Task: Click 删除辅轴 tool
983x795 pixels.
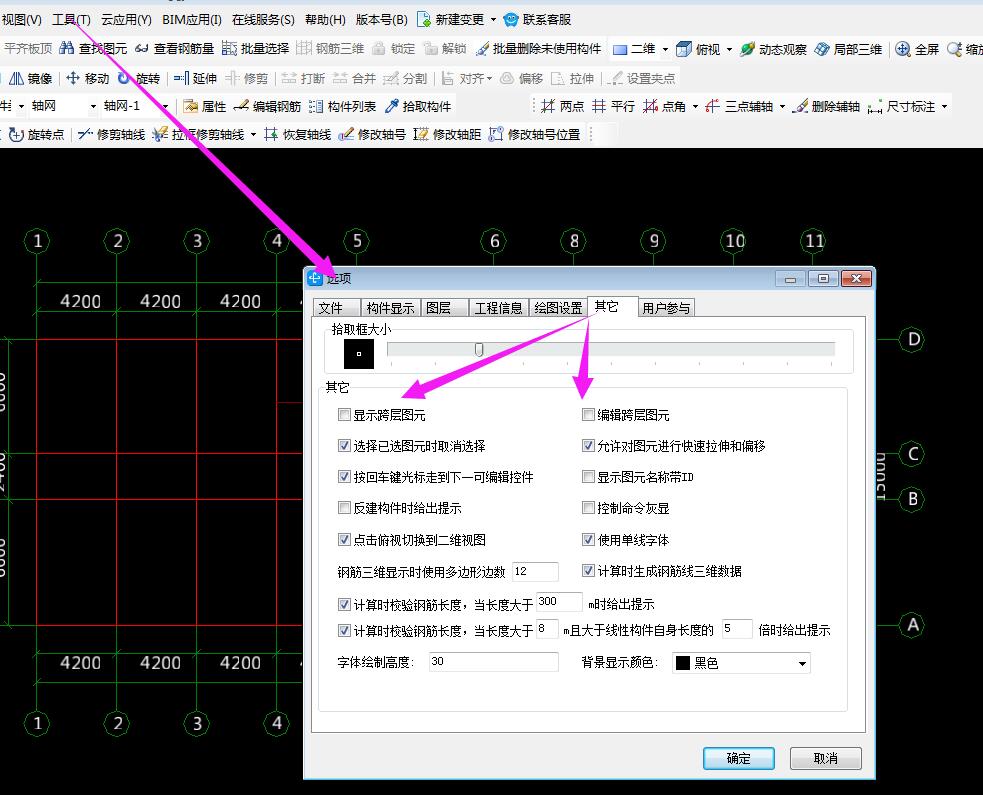Action: (x=826, y=106)
